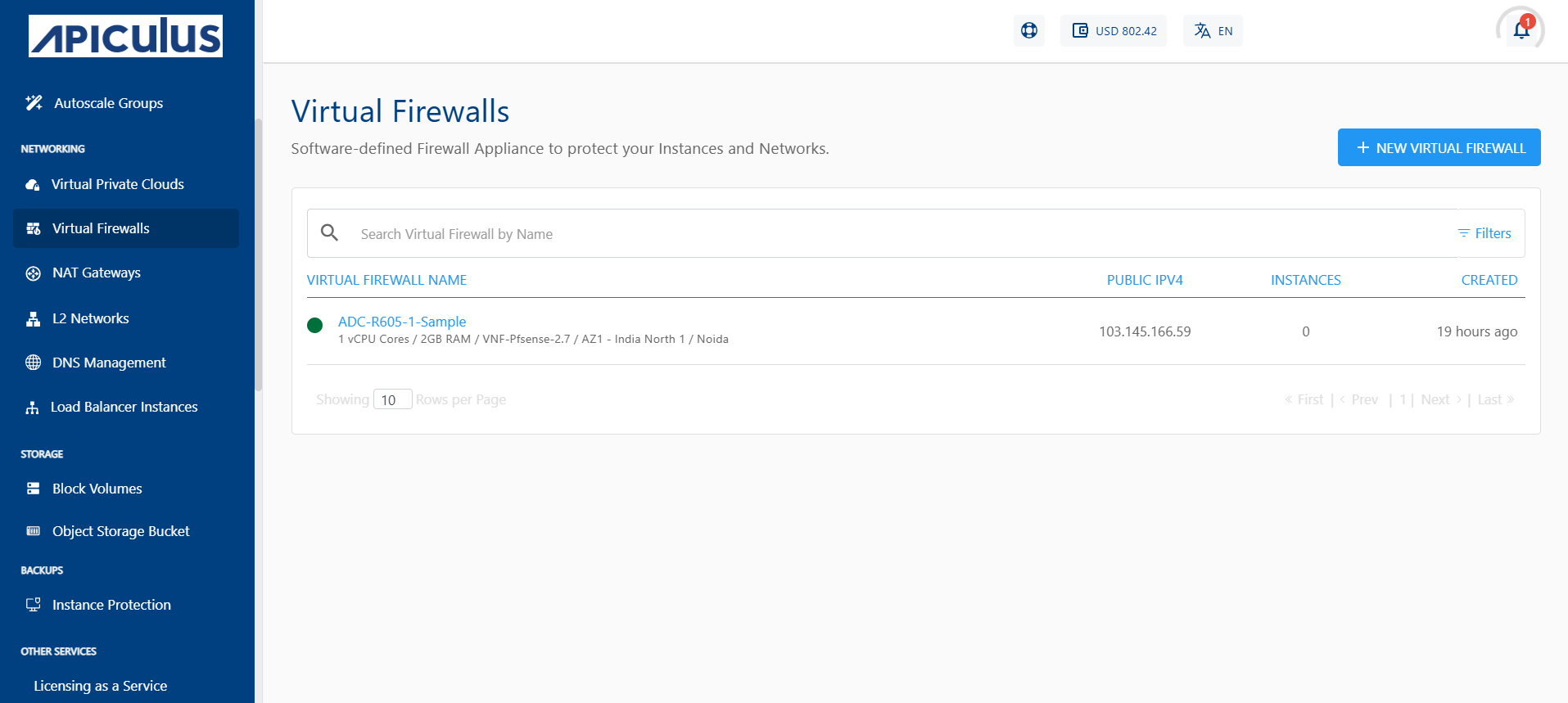Select Virtual Firewalls menu item
The height and width of the screenshot is (703, 1568).
[x=126, y=228]
